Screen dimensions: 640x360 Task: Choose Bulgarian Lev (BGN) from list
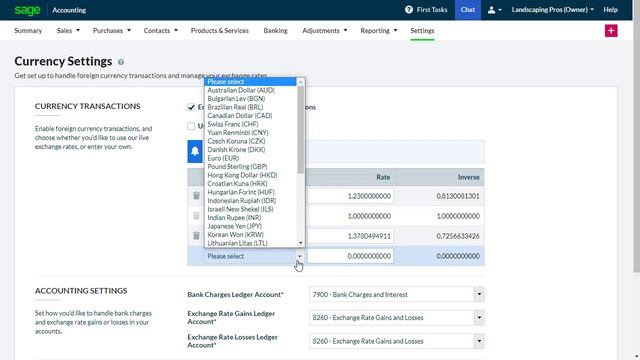click(250, 99)
